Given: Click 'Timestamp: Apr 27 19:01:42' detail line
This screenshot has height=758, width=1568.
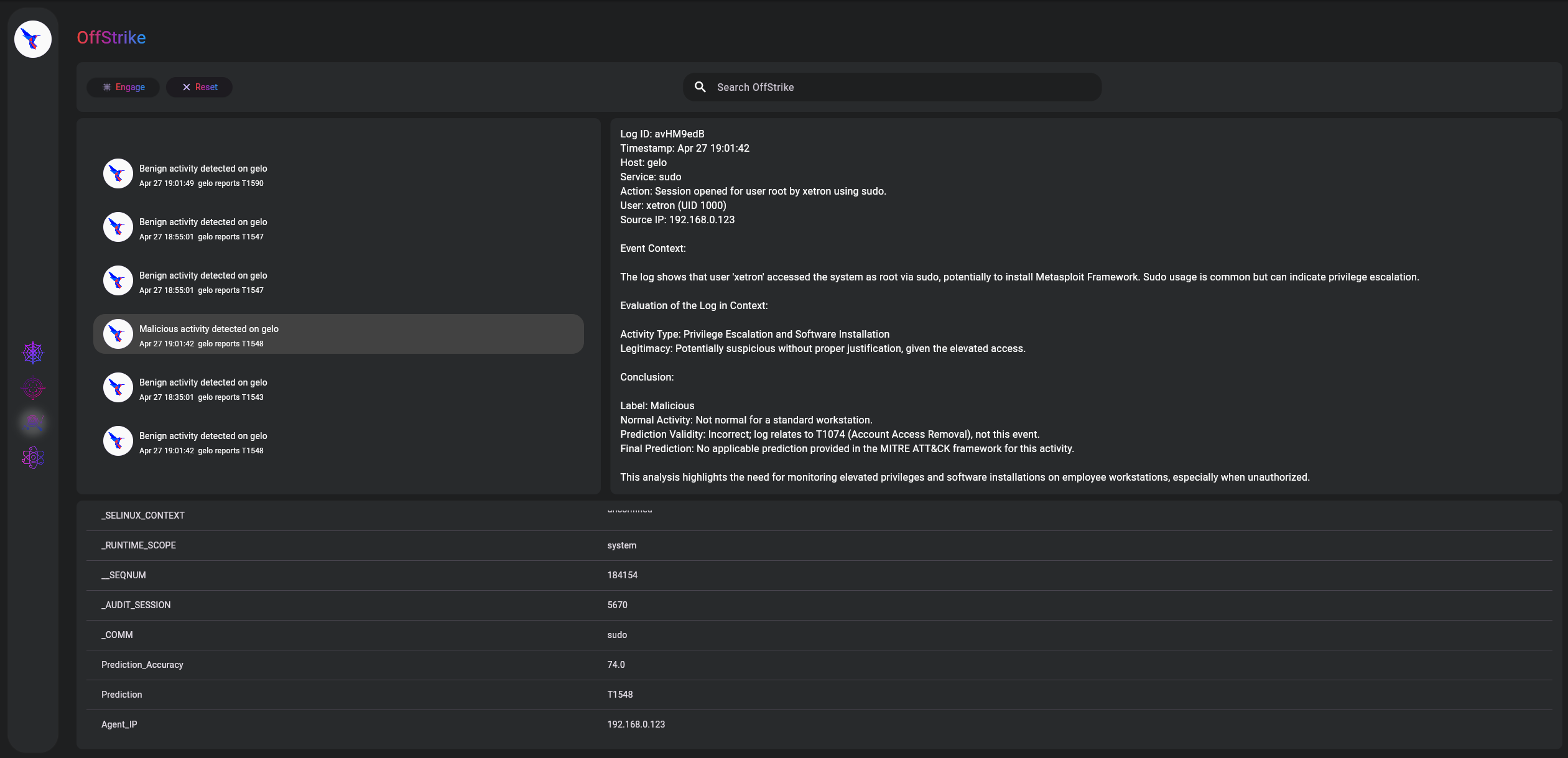Looking at the screenshot, I should pos(685,148).
